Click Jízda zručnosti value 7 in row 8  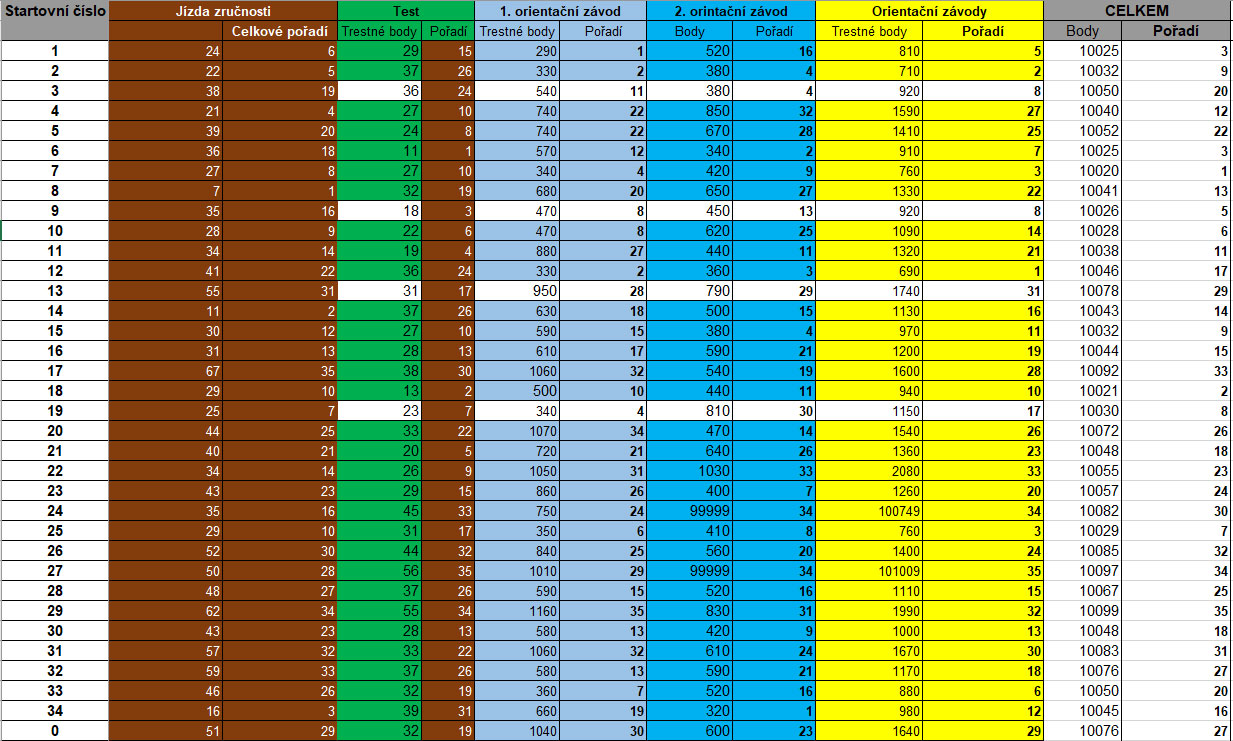pyautogui.click(x=166, y=190)
